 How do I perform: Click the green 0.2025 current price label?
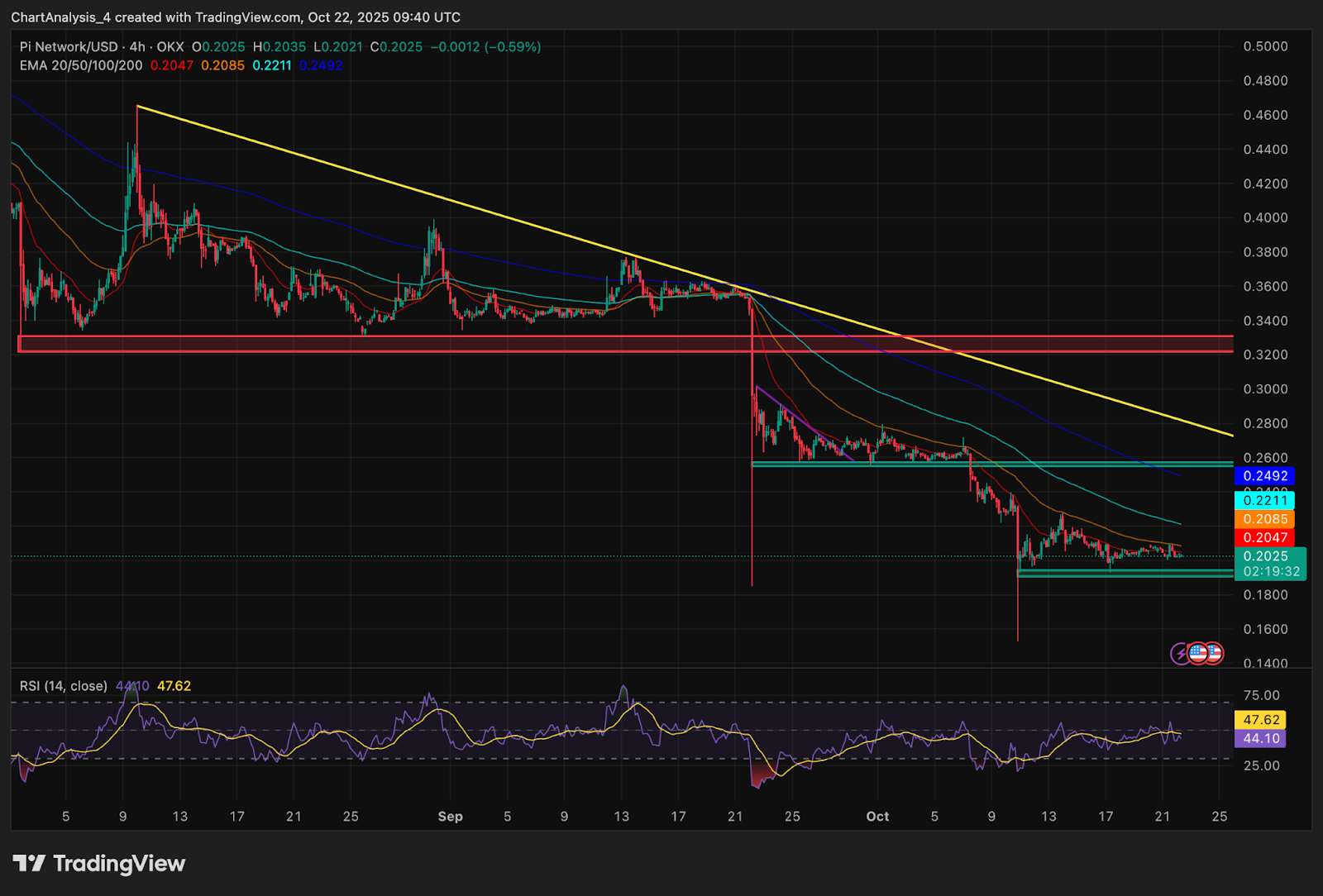click(1265, 556)
